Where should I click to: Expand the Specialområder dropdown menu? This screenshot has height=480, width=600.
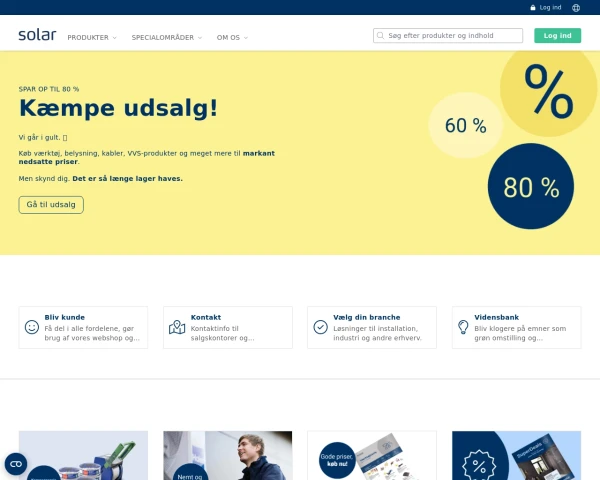tap(167, 37)
